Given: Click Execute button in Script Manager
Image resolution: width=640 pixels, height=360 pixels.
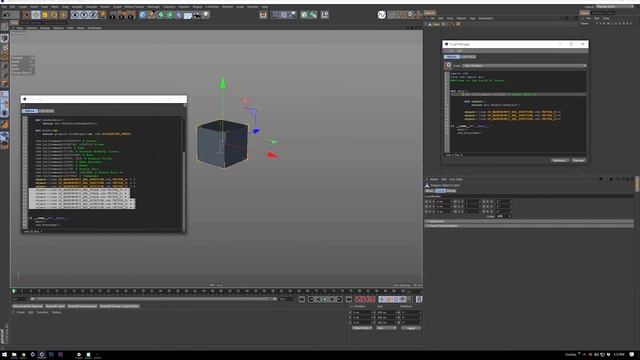Looking at the screenshot, I should point(578,160).
